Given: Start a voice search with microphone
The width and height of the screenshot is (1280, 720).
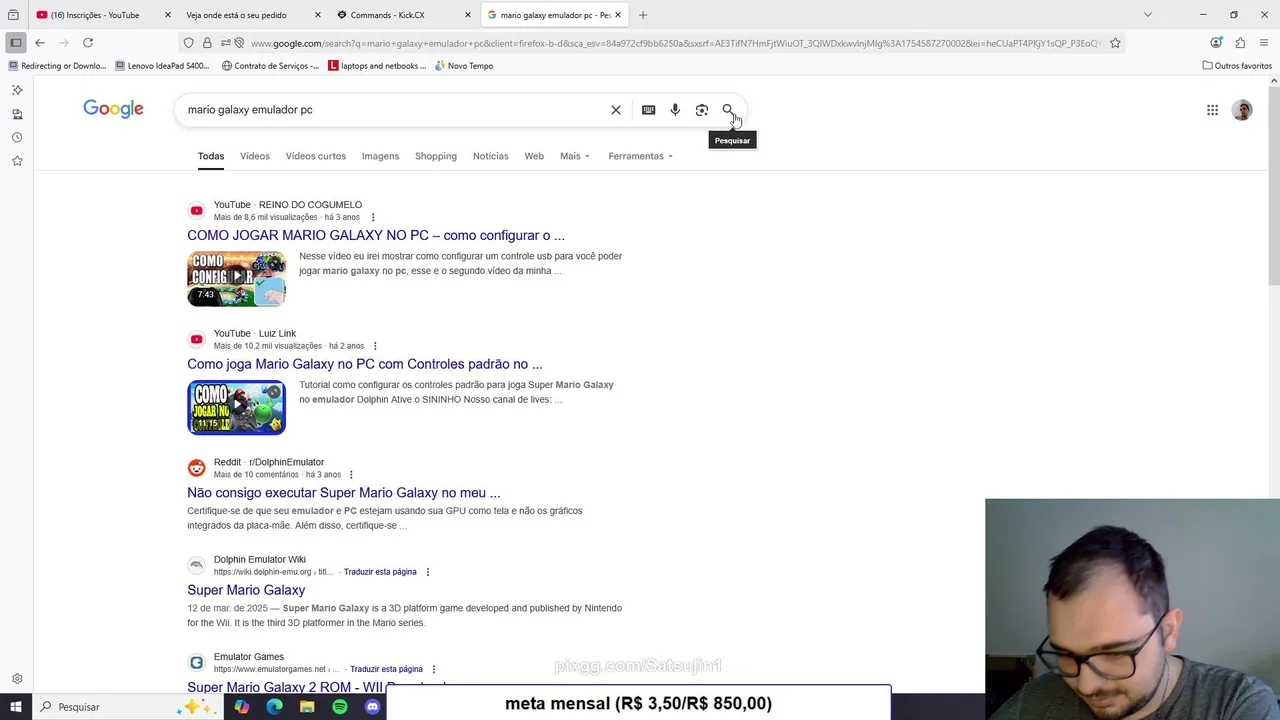Looking at the screenshot, I should point(675,110).
